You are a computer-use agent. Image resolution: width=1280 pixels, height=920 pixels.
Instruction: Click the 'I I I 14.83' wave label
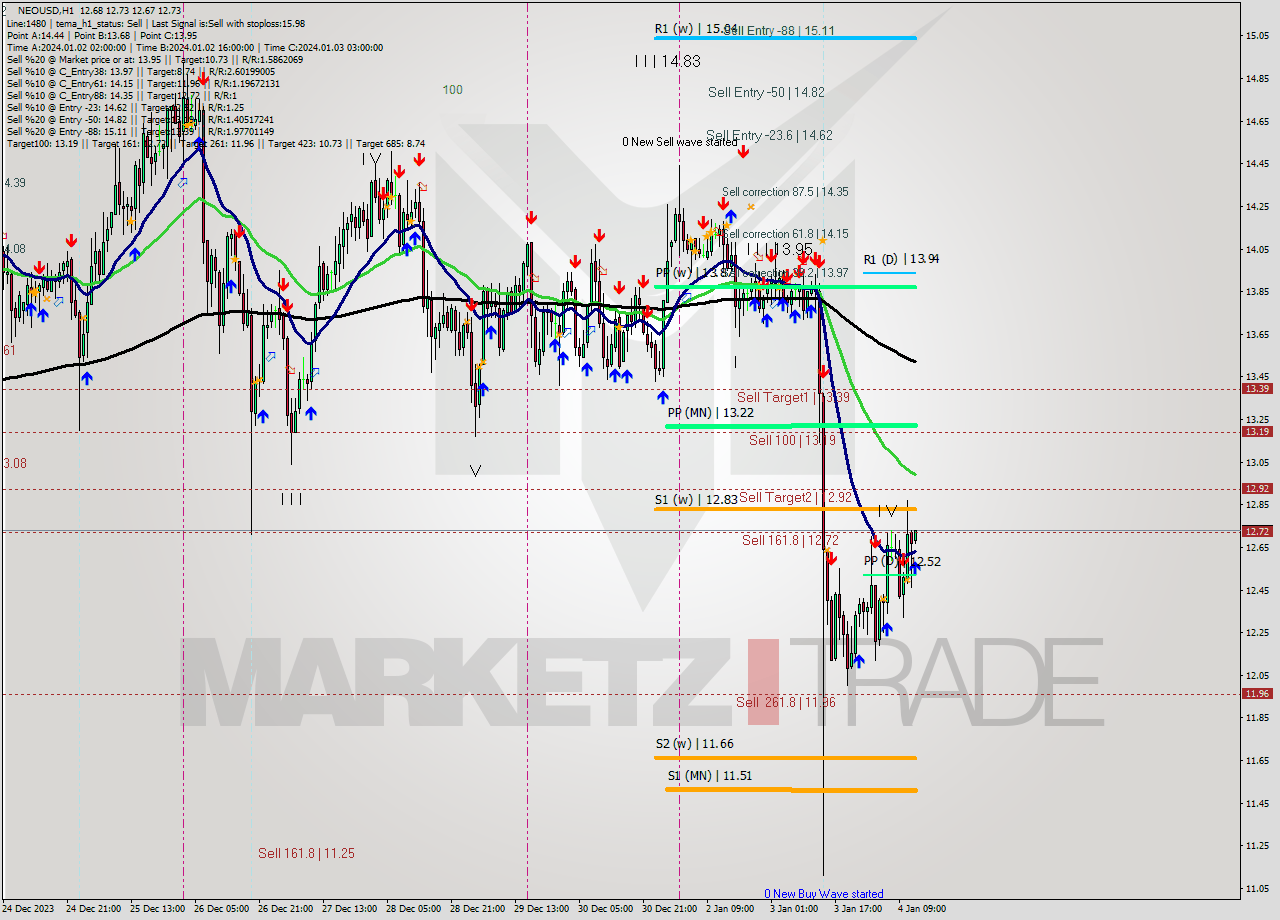pyautogui.click(x=667, y=61)
